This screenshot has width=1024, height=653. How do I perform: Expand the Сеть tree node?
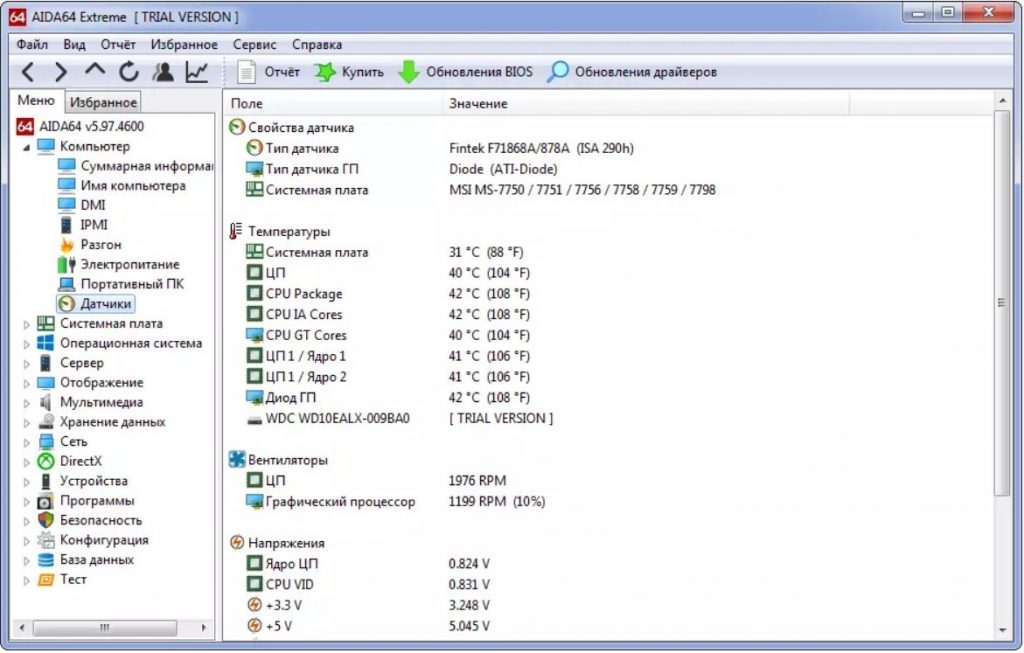point(26,443)
